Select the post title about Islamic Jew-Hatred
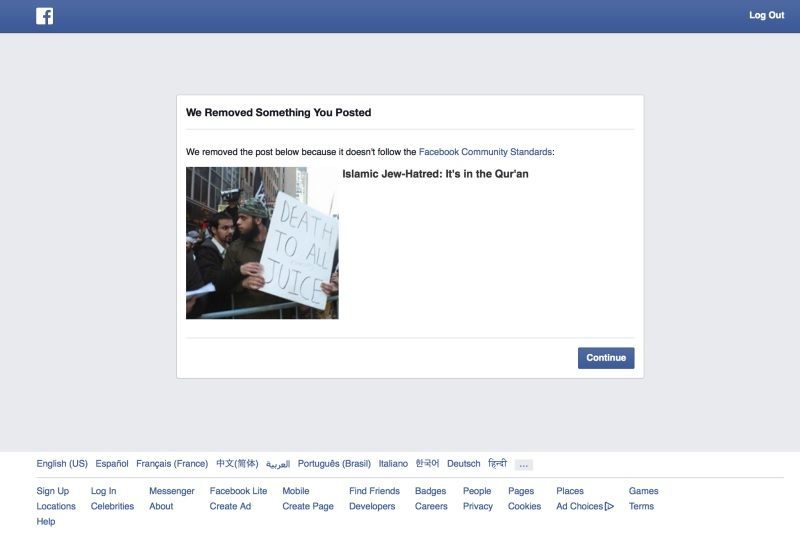Viewport: 800px width, 541px height. click(435, 174)
